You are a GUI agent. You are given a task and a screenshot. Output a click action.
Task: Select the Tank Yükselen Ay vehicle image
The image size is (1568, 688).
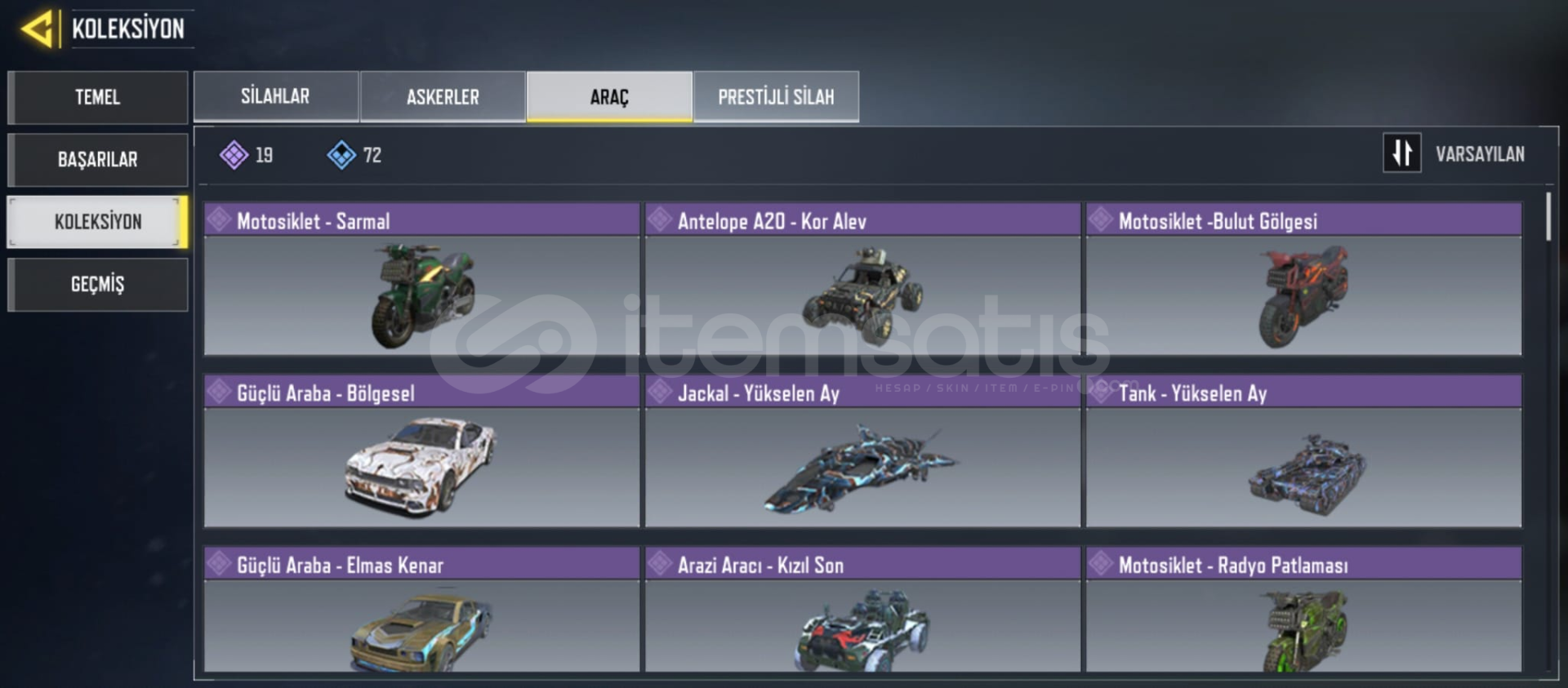(1307, 474)
